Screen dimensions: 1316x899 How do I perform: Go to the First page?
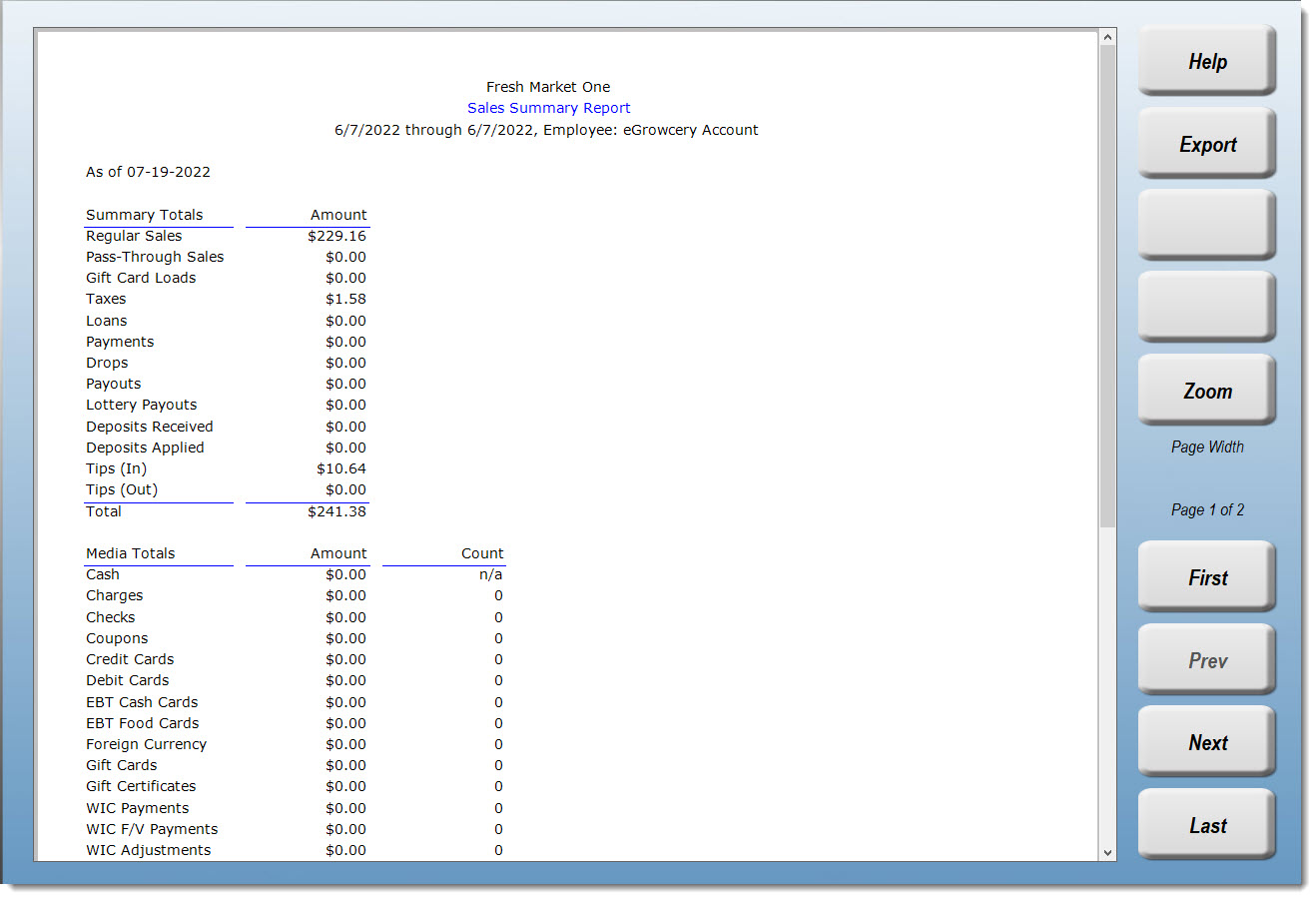(x=1207, y=577)
